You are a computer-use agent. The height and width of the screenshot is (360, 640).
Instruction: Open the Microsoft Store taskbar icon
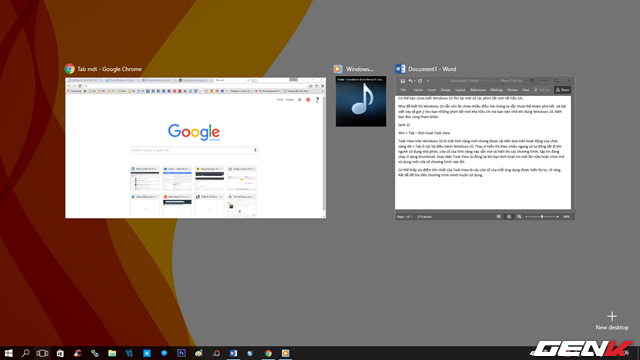tap(60, 353)
